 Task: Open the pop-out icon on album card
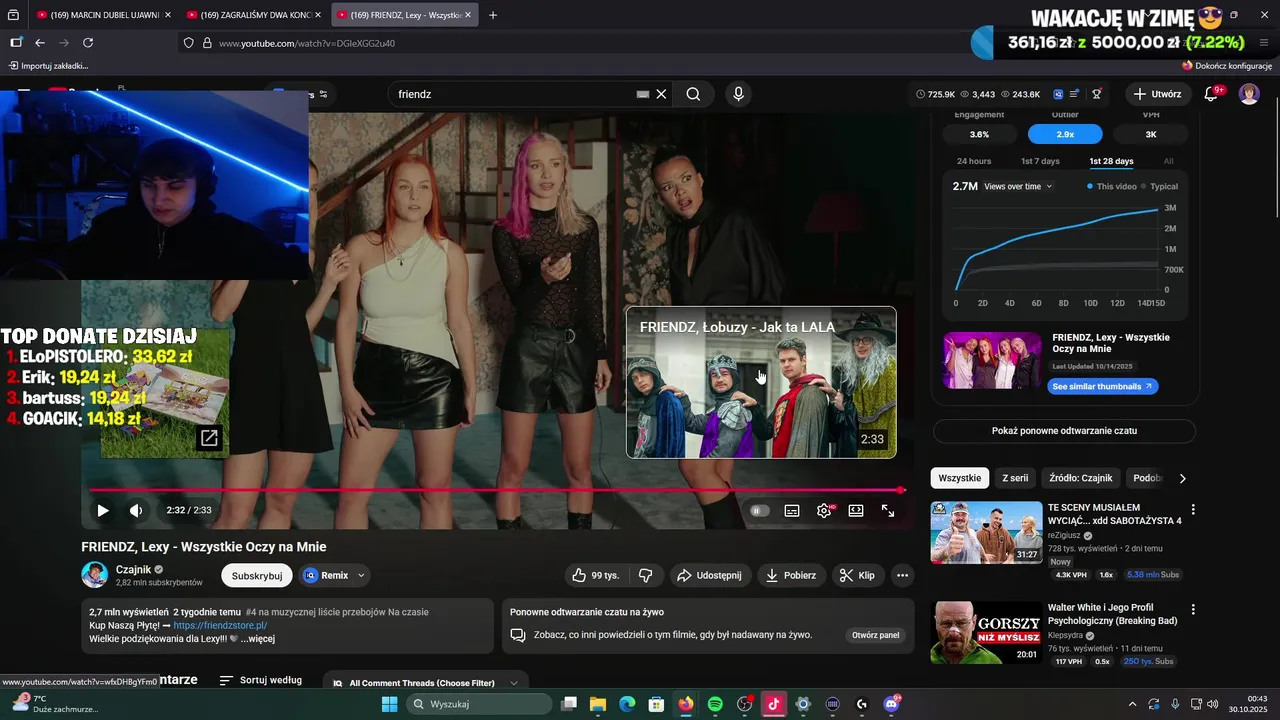click(209, 438)
